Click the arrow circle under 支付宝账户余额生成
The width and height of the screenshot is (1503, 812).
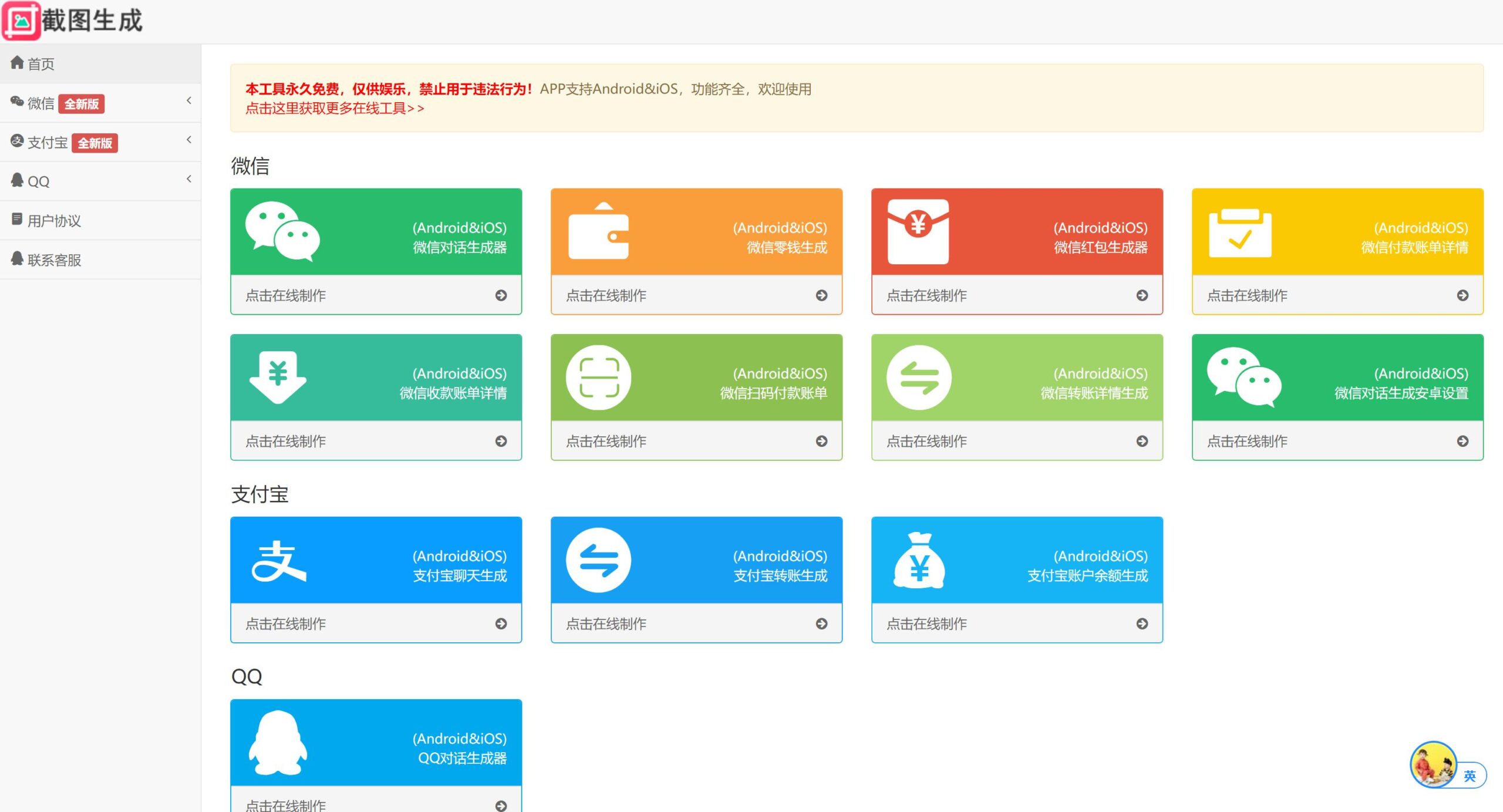(1142, 624)
